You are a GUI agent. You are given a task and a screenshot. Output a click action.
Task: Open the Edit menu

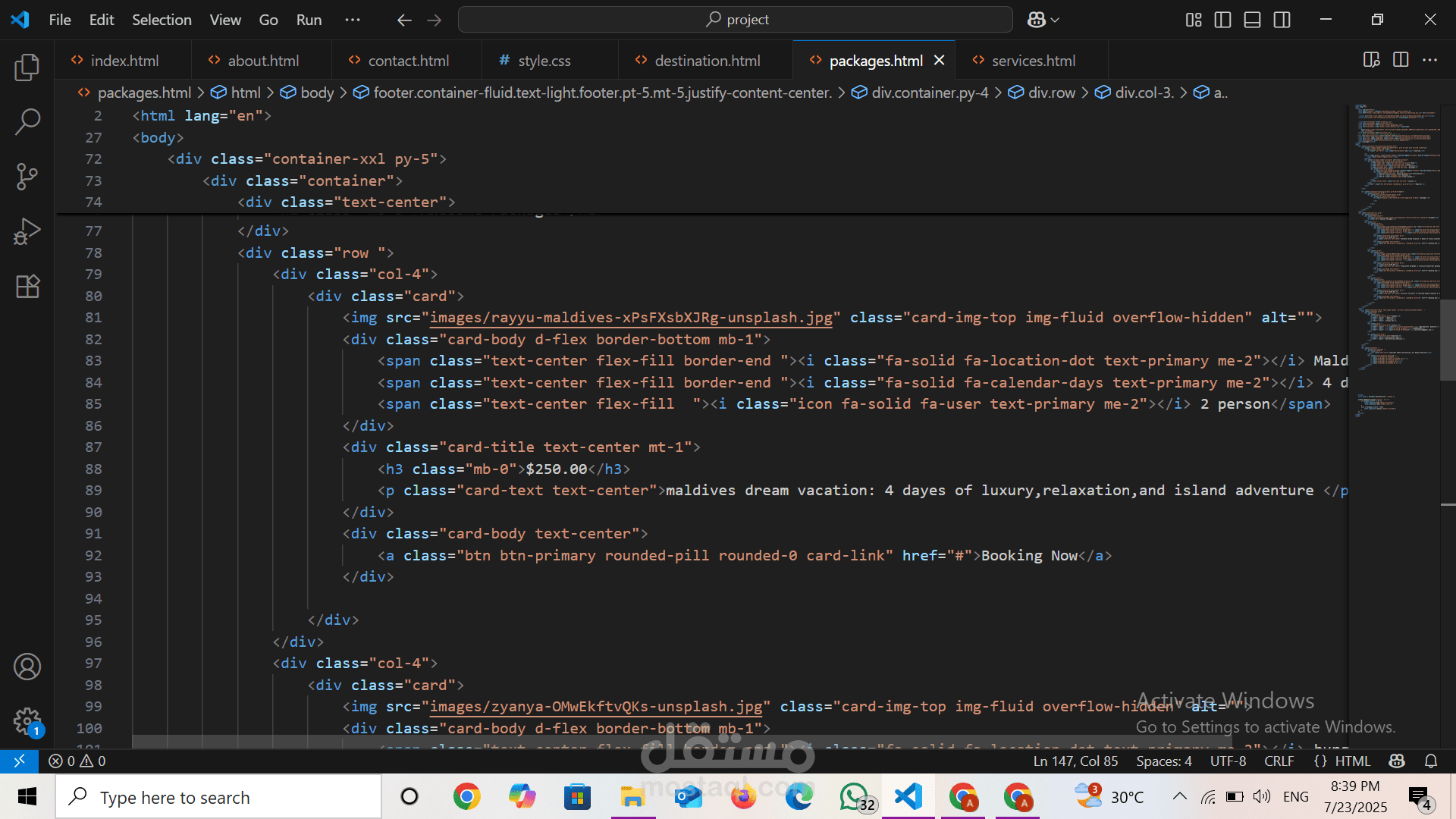[x=102, y=20]
